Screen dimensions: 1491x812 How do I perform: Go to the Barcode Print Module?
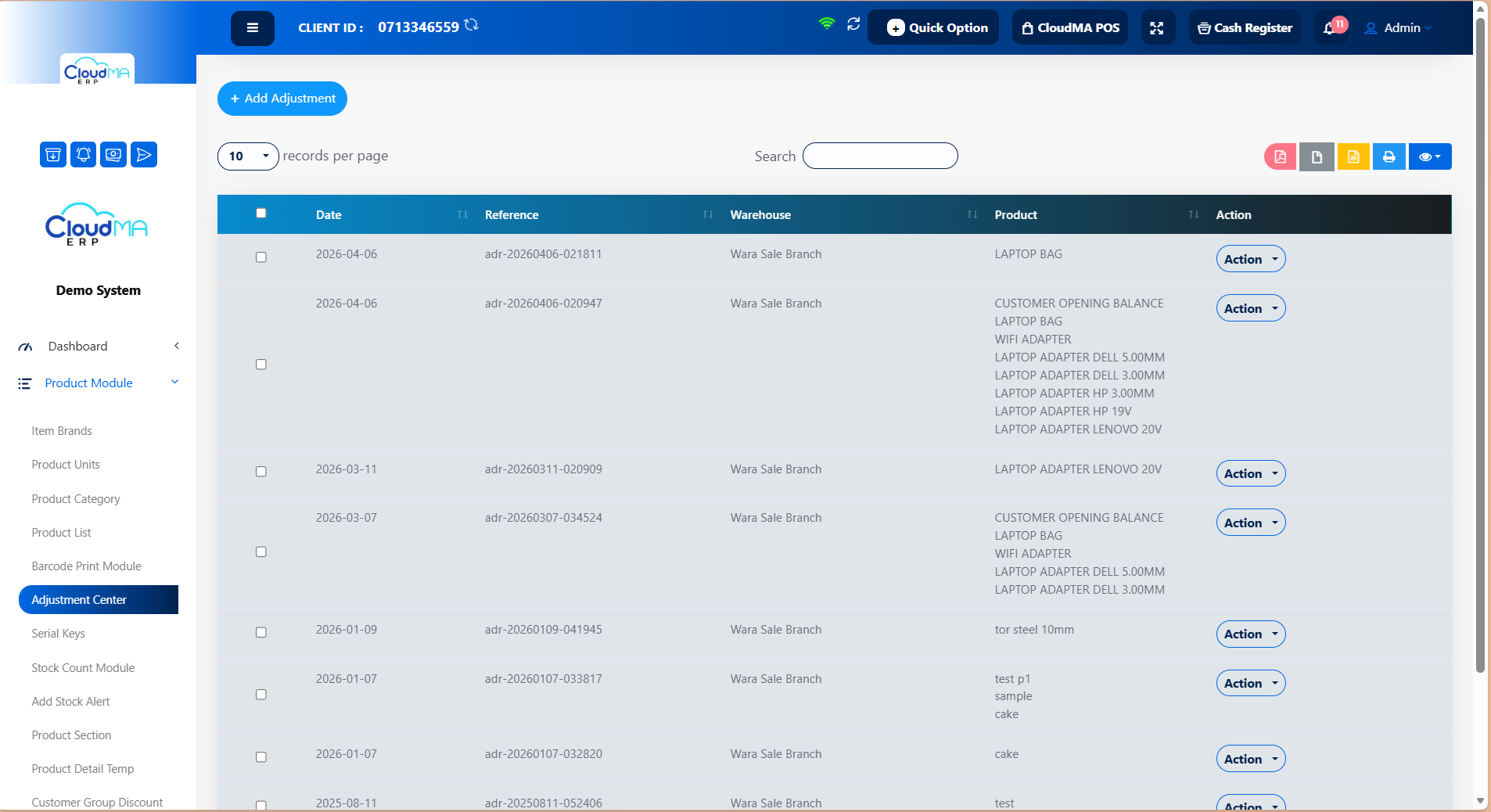[x=86, y=566]
